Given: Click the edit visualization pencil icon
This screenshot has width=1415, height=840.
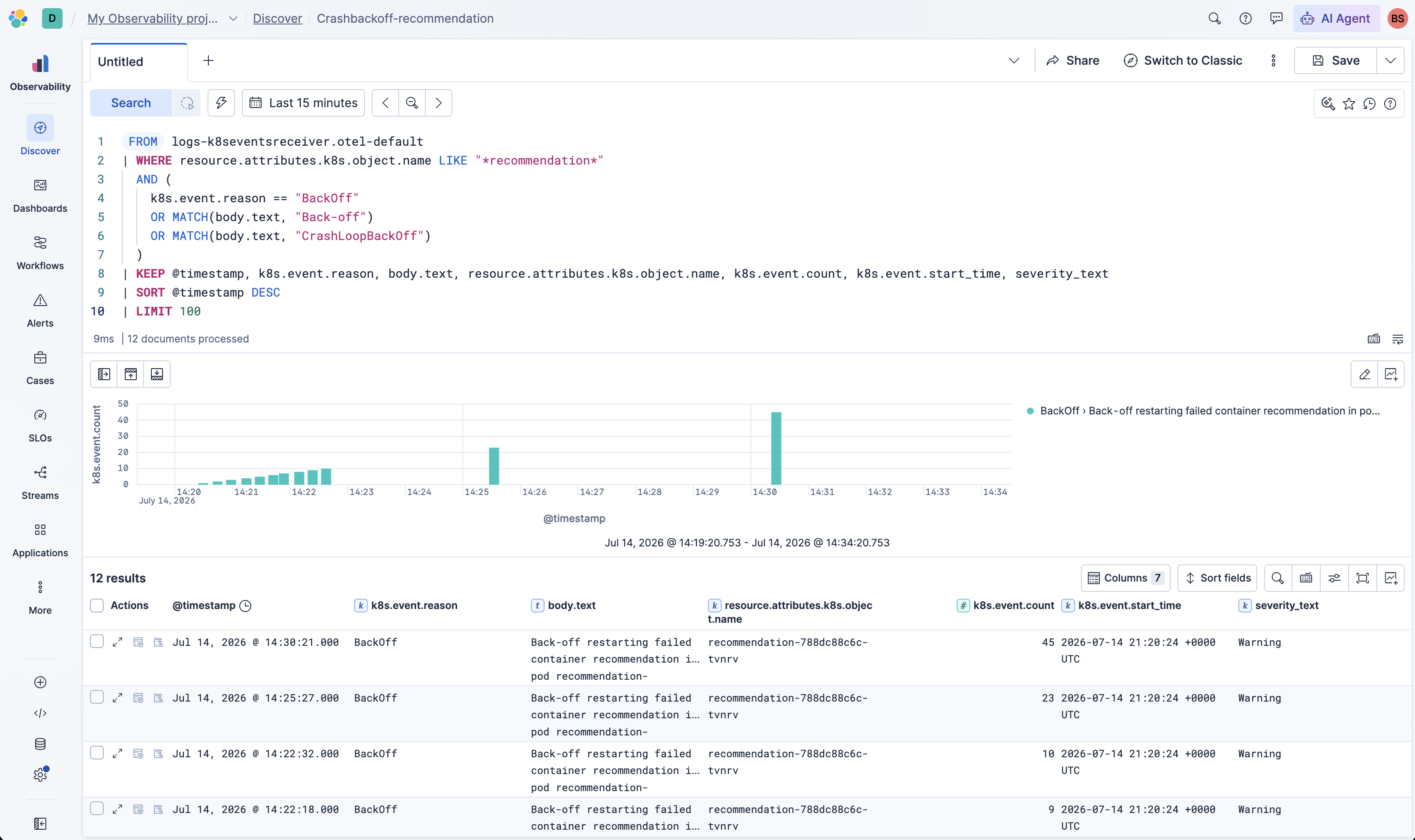Looking at the screenshot, I should click(x=1364, y=374).
